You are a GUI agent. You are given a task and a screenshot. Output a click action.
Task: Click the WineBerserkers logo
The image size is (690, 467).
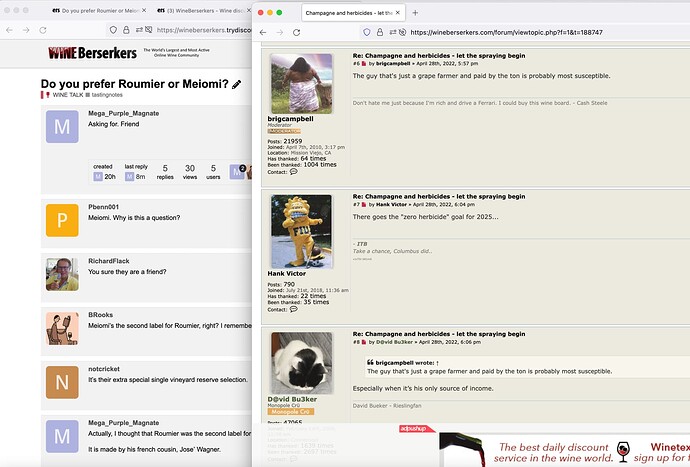[92, 53]
